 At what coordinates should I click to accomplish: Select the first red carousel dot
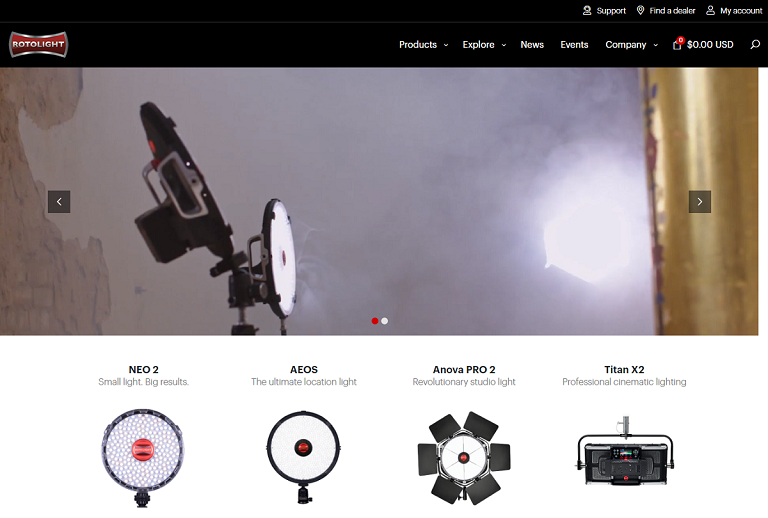pos(375,321)
